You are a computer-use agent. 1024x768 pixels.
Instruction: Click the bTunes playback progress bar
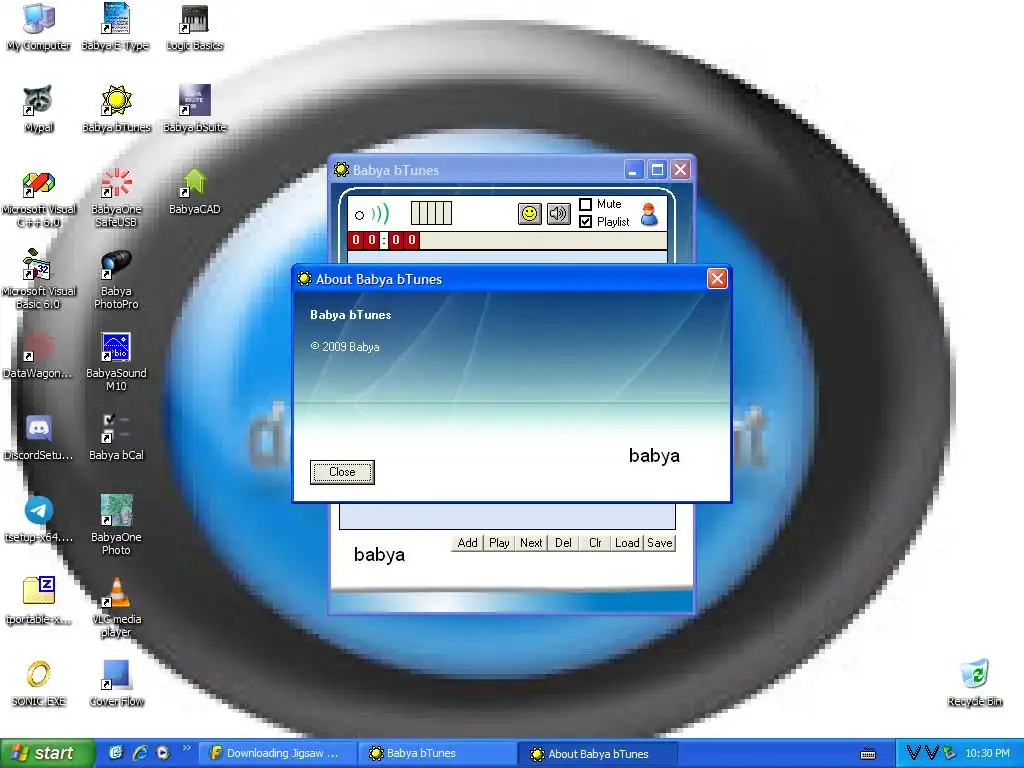click(543, 240)
